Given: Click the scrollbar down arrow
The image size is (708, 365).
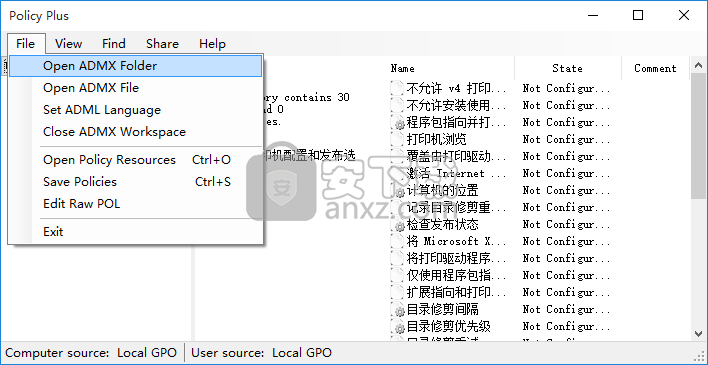Looking at the screenshot, I should pyautogui.click(x=698, y=333).
